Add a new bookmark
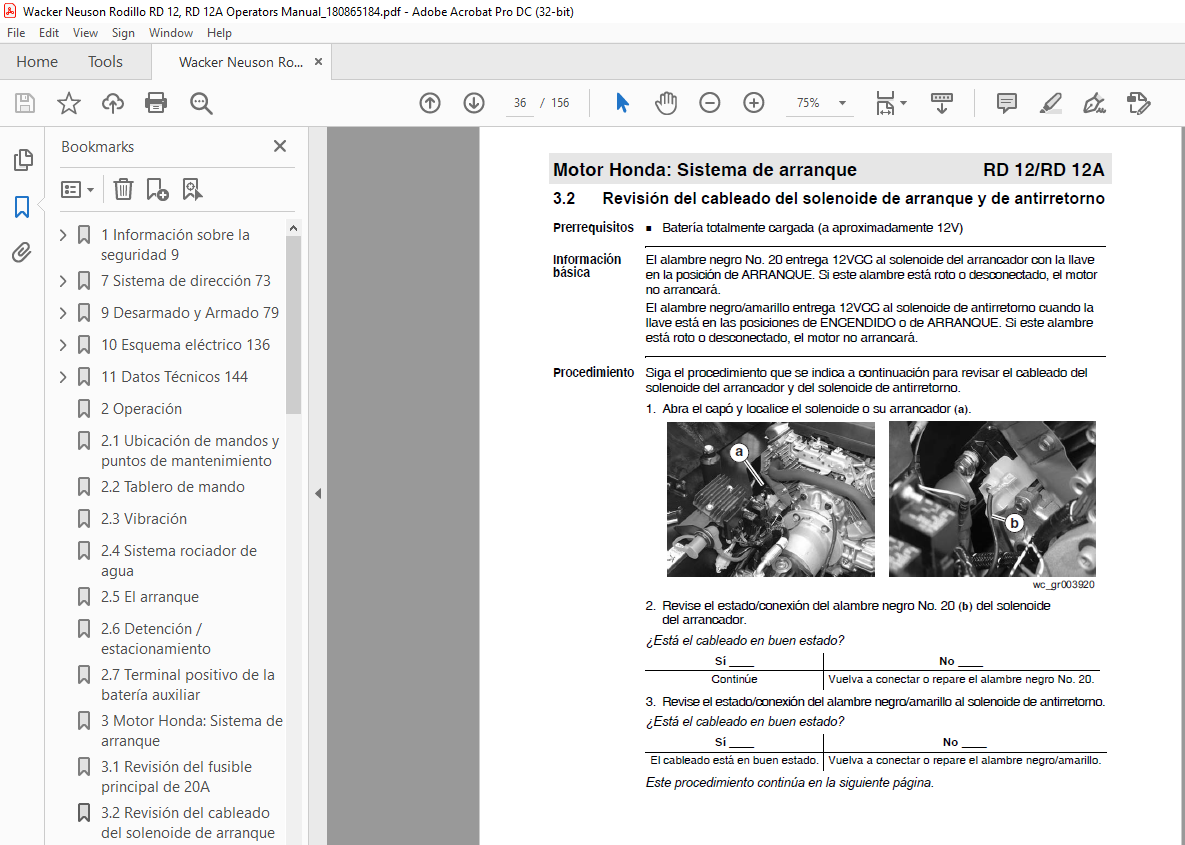The width and height of the screenshot is (1185, 845). (157, 189)
